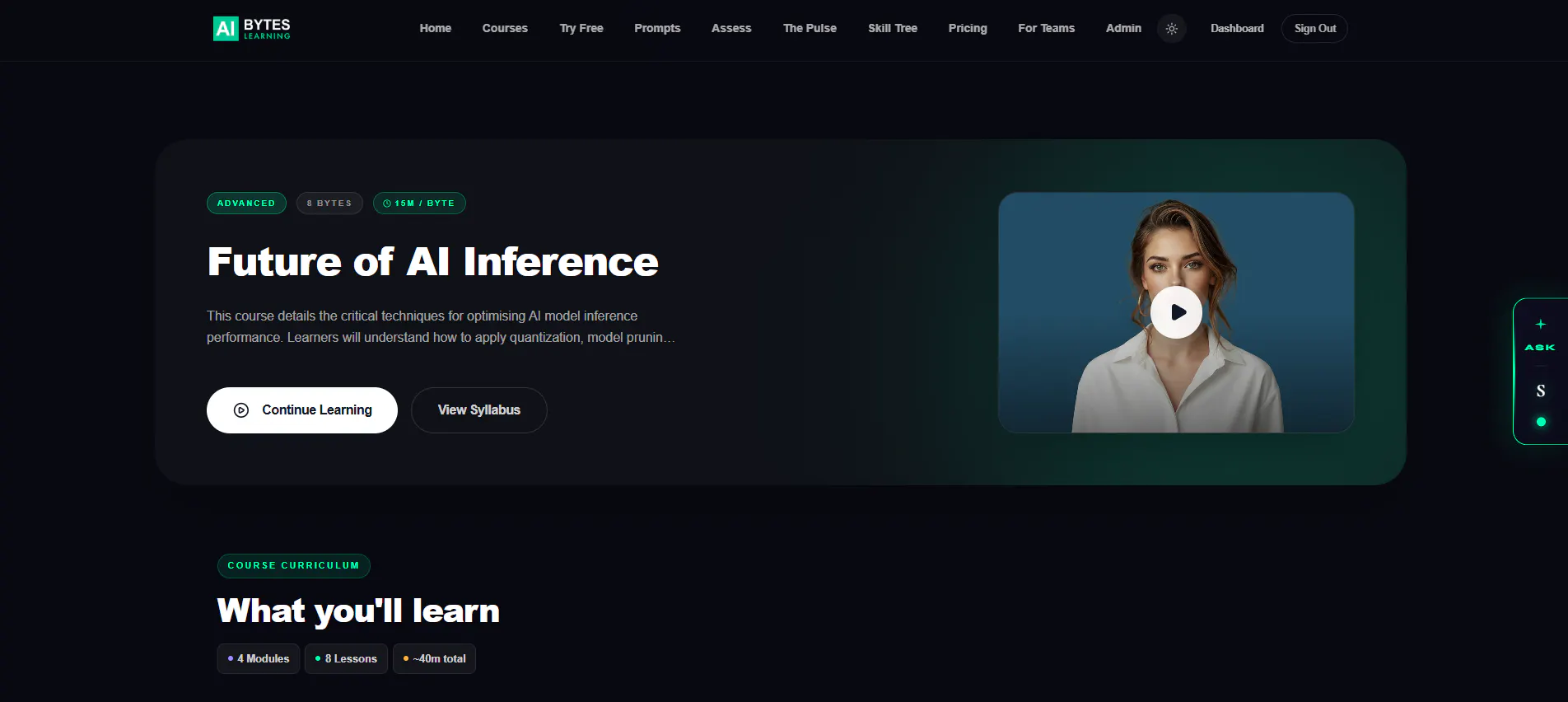
Task: Go to the Dashboard link
Action: [1237, 28]
